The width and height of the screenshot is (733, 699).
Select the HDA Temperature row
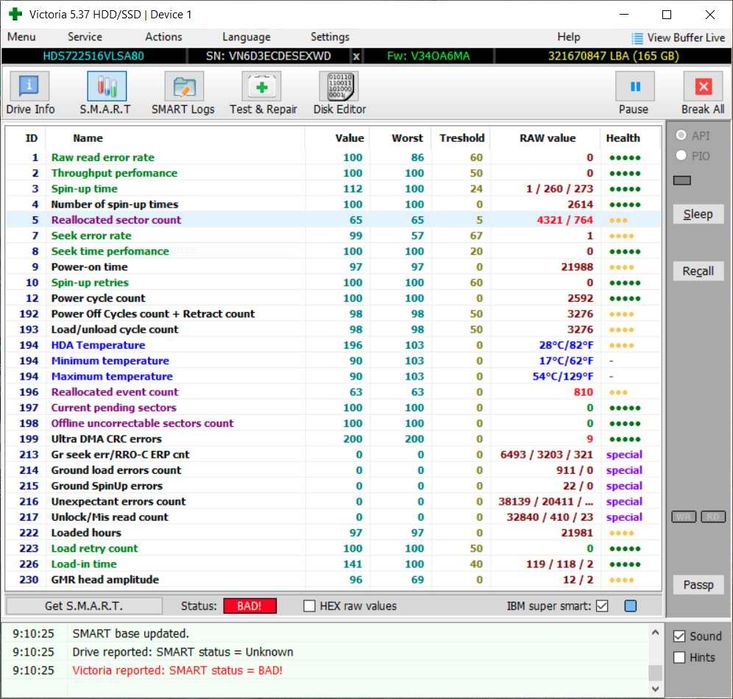[x=333, y=345]
